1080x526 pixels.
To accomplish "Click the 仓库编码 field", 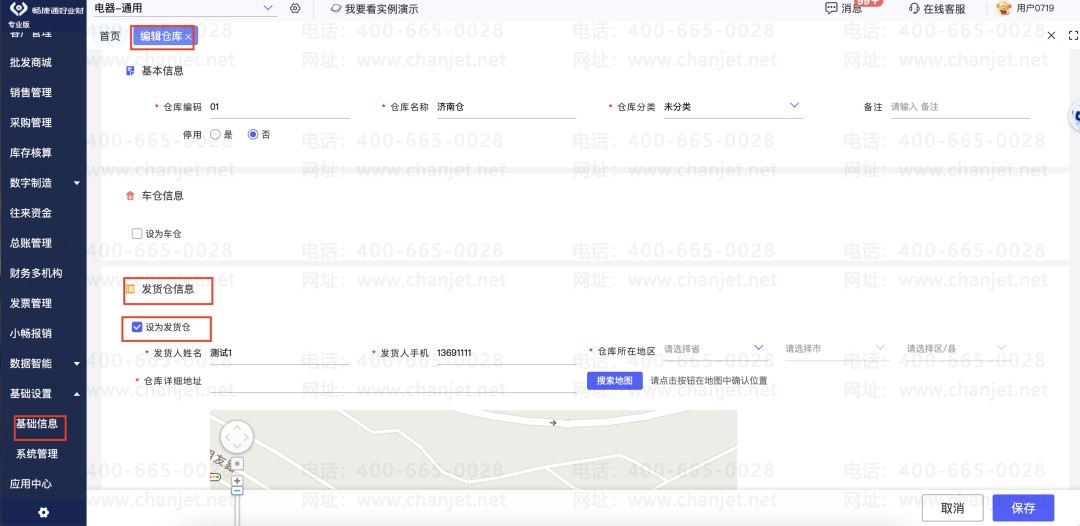I will [279, 107].
